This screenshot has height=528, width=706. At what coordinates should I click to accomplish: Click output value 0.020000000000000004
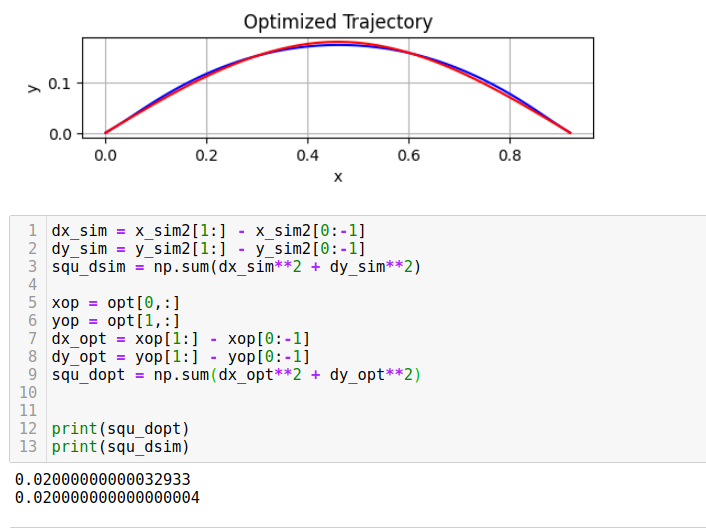point(107,498)
